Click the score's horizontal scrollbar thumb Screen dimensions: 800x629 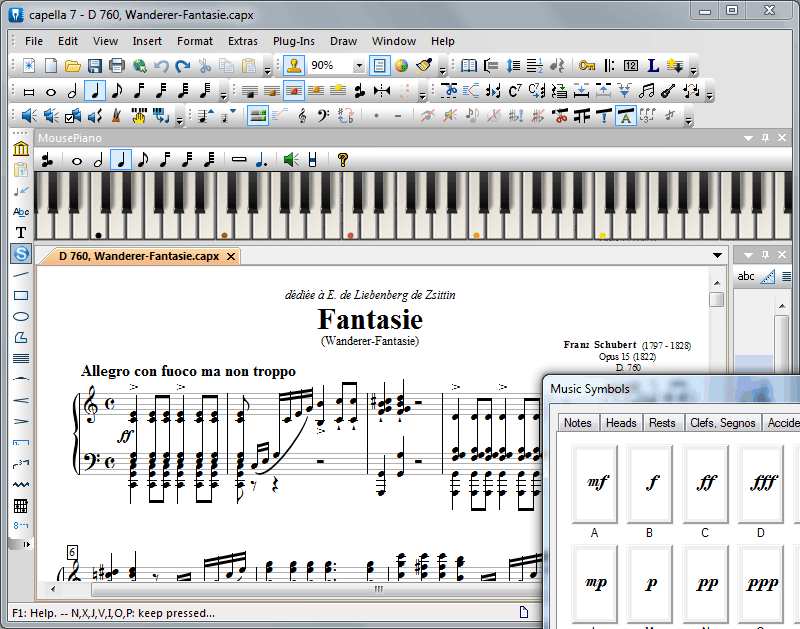[316, 589]
